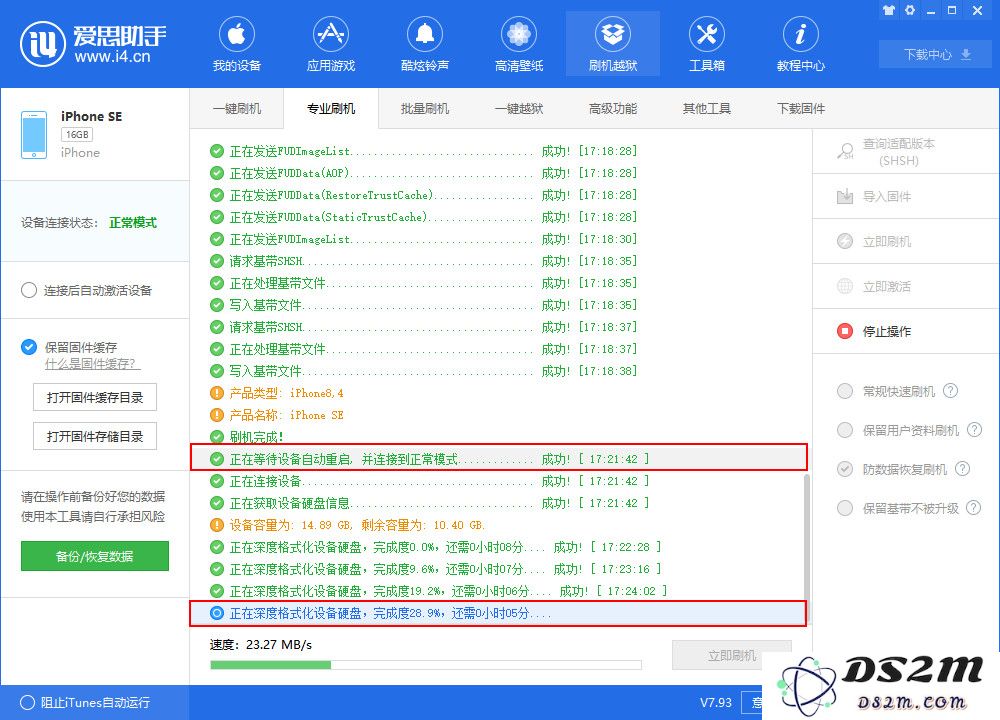Open the 工具箱 toolbox section
Viewport: 1000px width, 720px height.
tap(707, 43)
